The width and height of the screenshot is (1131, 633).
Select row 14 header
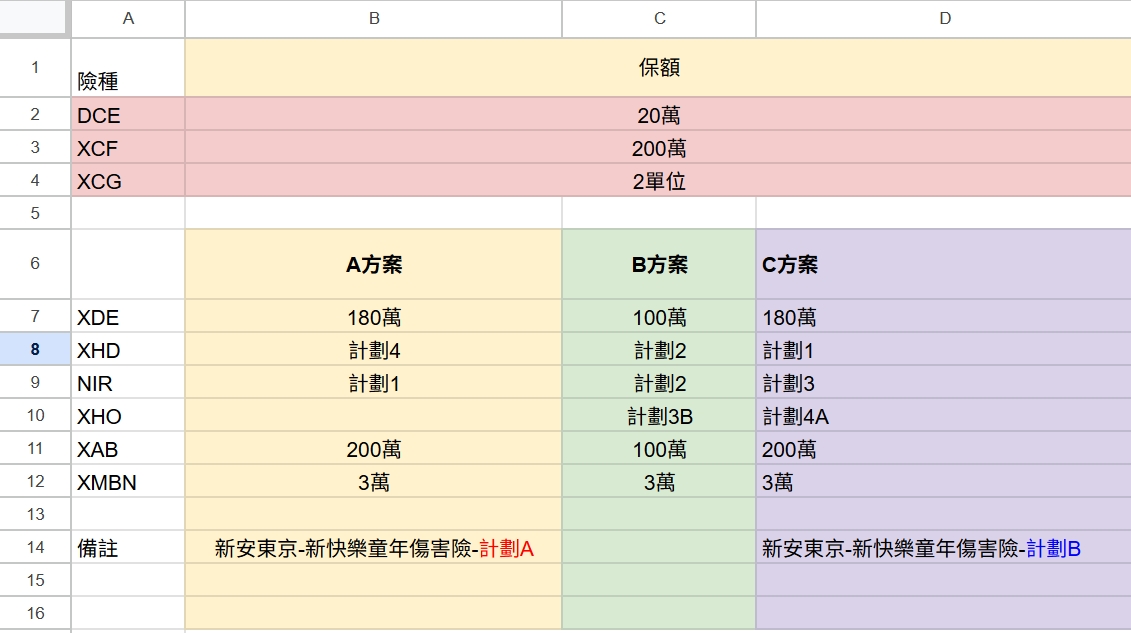(x=35, y=547)
